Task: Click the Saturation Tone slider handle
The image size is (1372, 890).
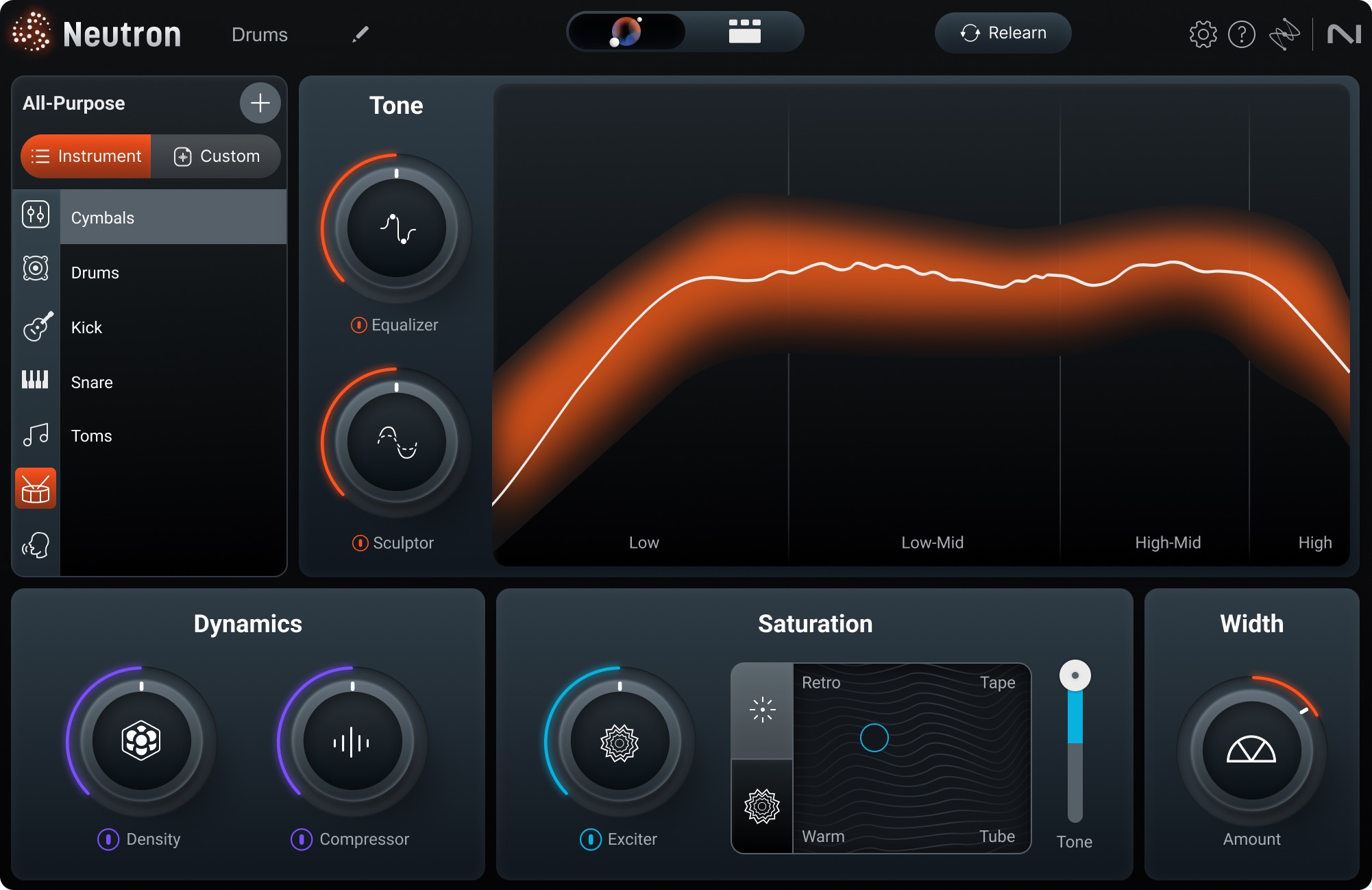Action: pyautogui.click(x=1075, y=675)
